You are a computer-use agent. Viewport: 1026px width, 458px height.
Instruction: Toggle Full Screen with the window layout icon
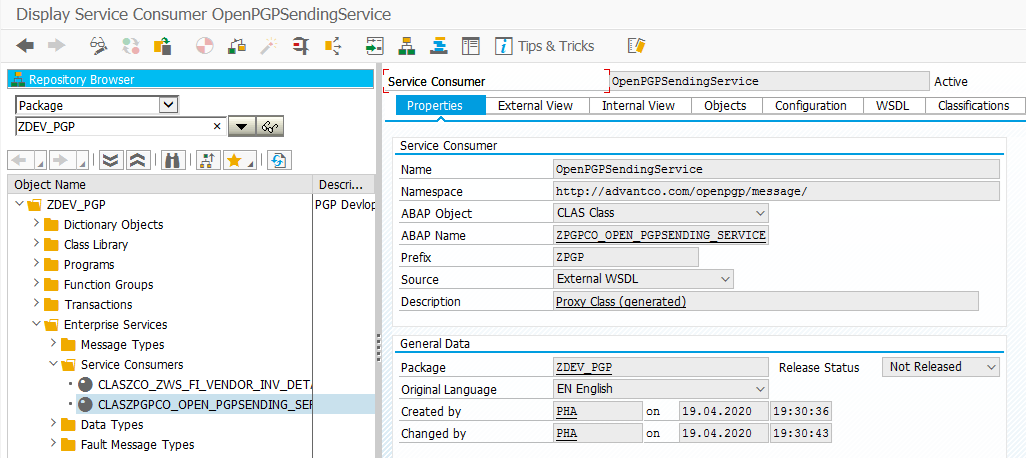click(470, 46)
